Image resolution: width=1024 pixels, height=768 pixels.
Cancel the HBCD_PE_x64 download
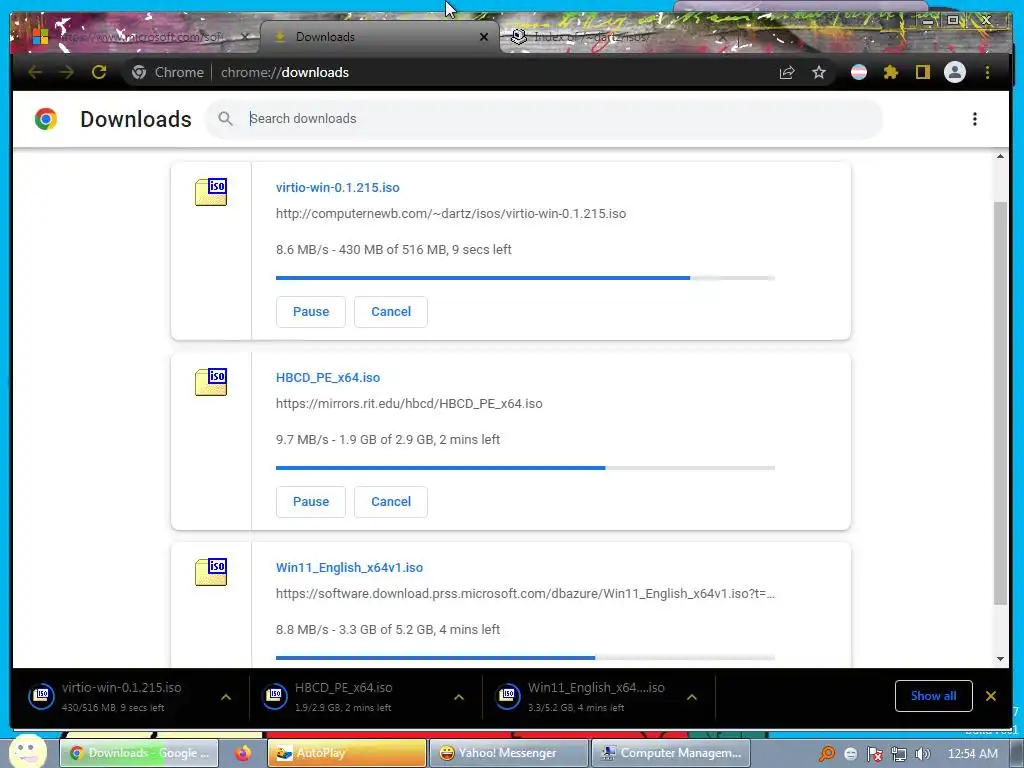391,502
